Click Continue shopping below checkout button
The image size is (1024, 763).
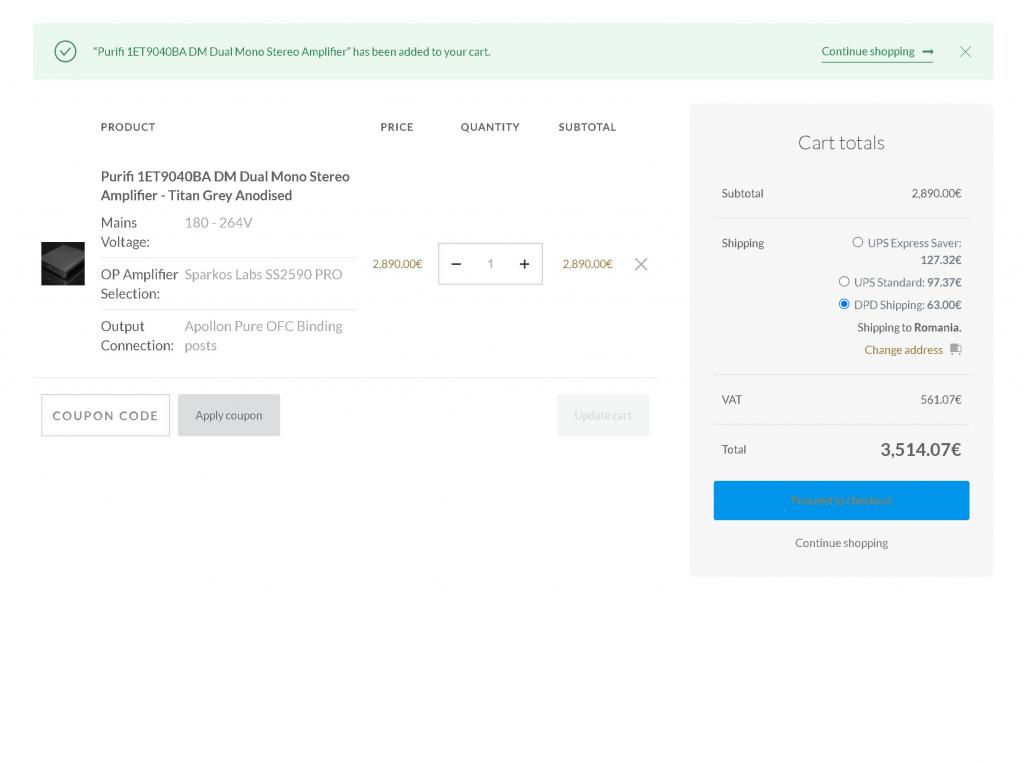pos(841,543)
